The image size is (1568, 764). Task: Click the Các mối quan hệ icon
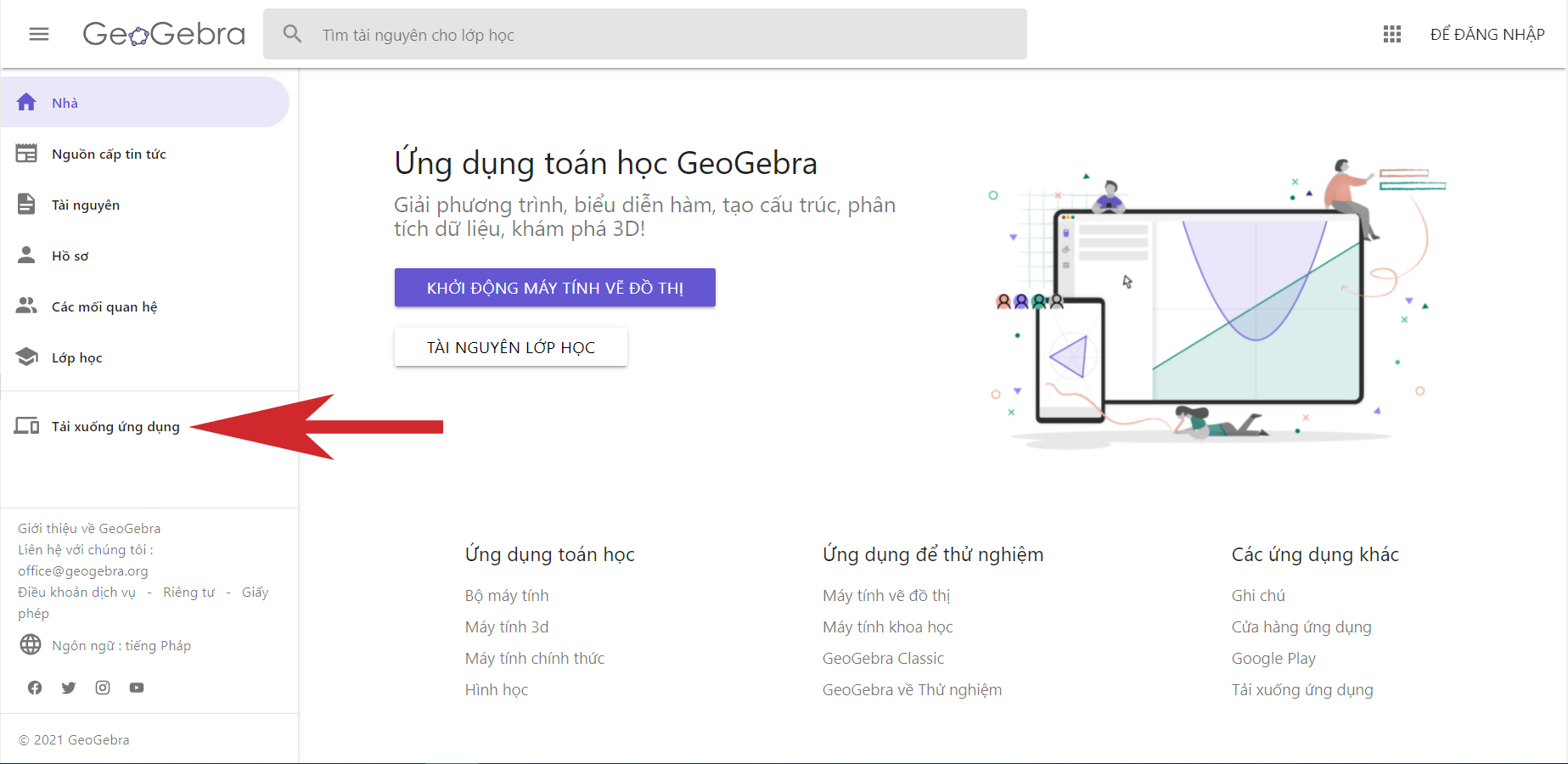tap(26, 306)
